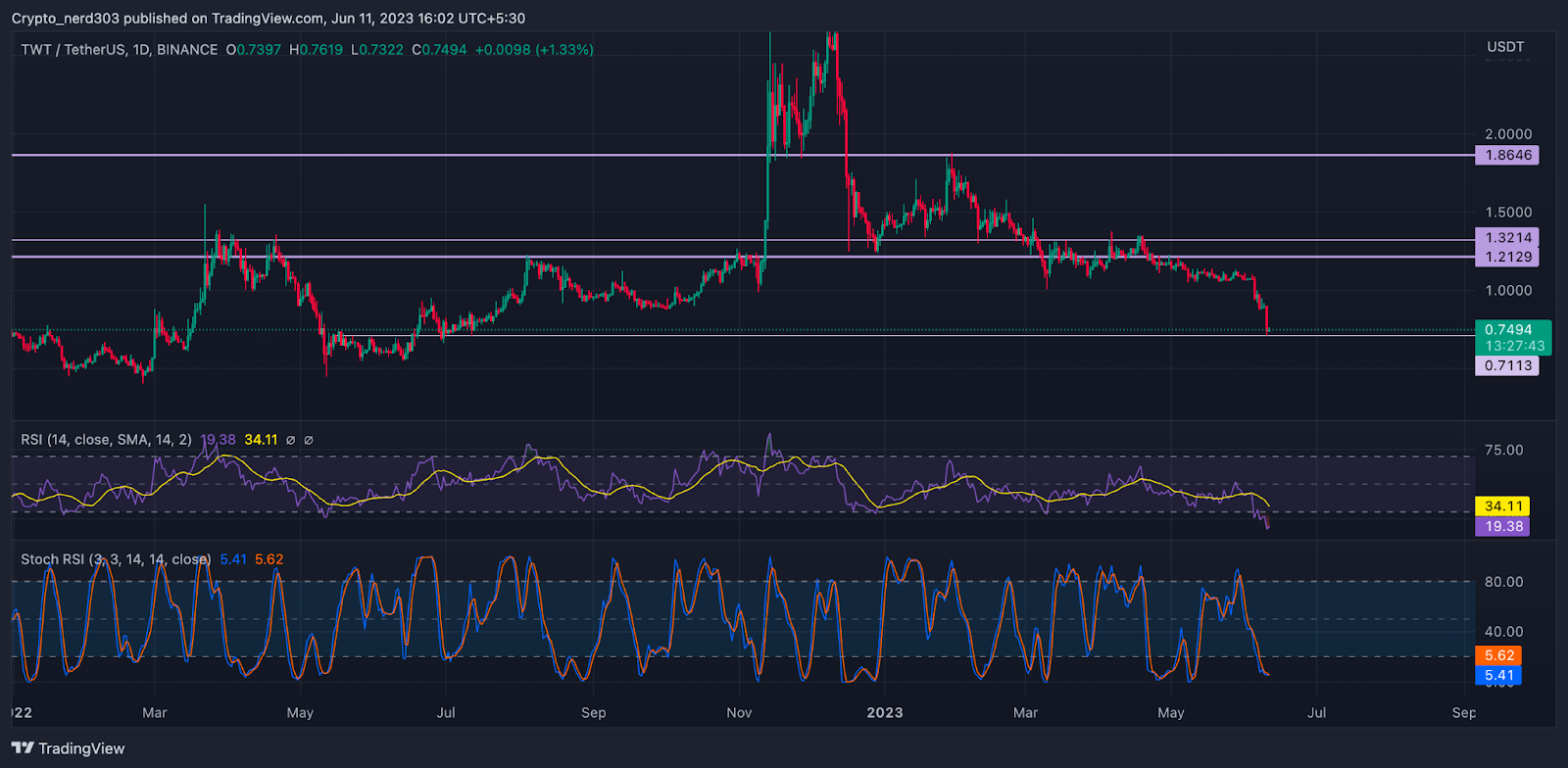Screen dimensions: 1568x768
Task: Click Stoch RSI K value 5.41 in the legend
Action: coord(233,559)
